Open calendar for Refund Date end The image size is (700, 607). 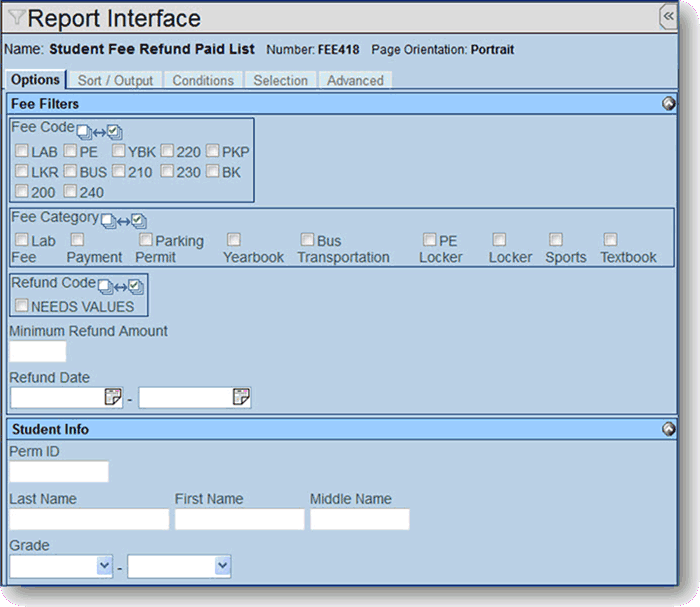click(x=241, y=397)
